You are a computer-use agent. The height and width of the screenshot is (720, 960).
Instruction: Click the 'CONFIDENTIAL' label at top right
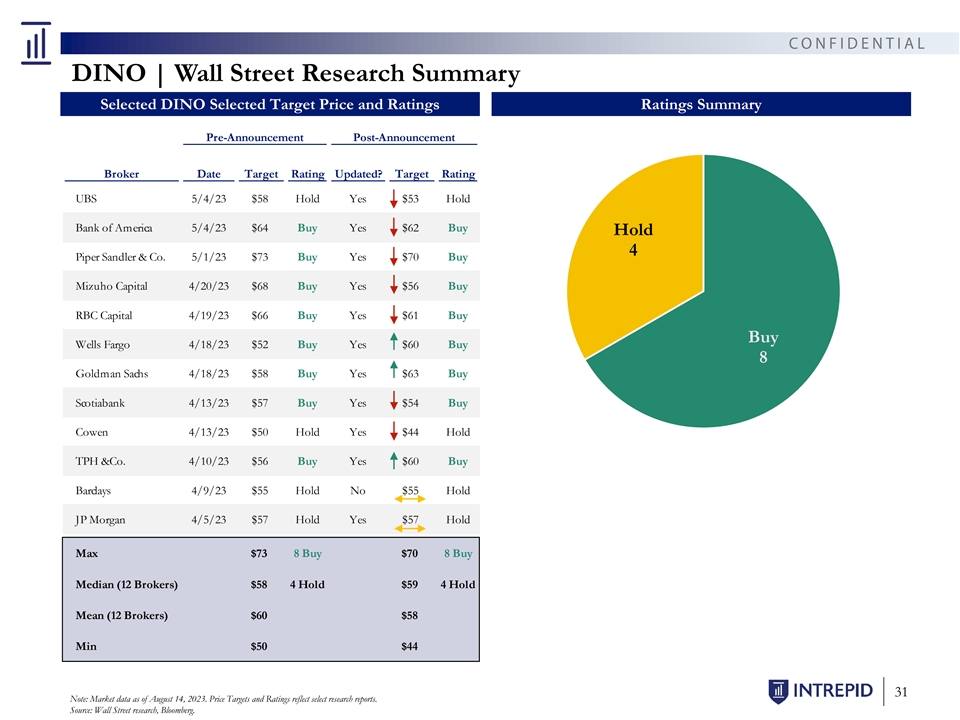coord(857,43)
